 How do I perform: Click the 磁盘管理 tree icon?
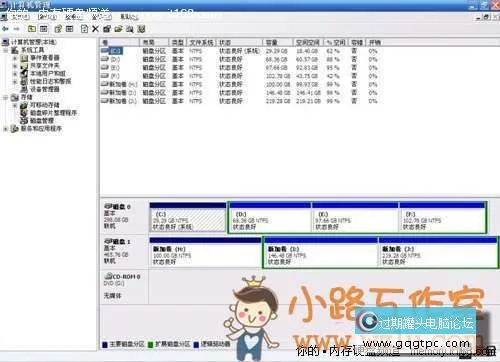[x=24, y=120]
